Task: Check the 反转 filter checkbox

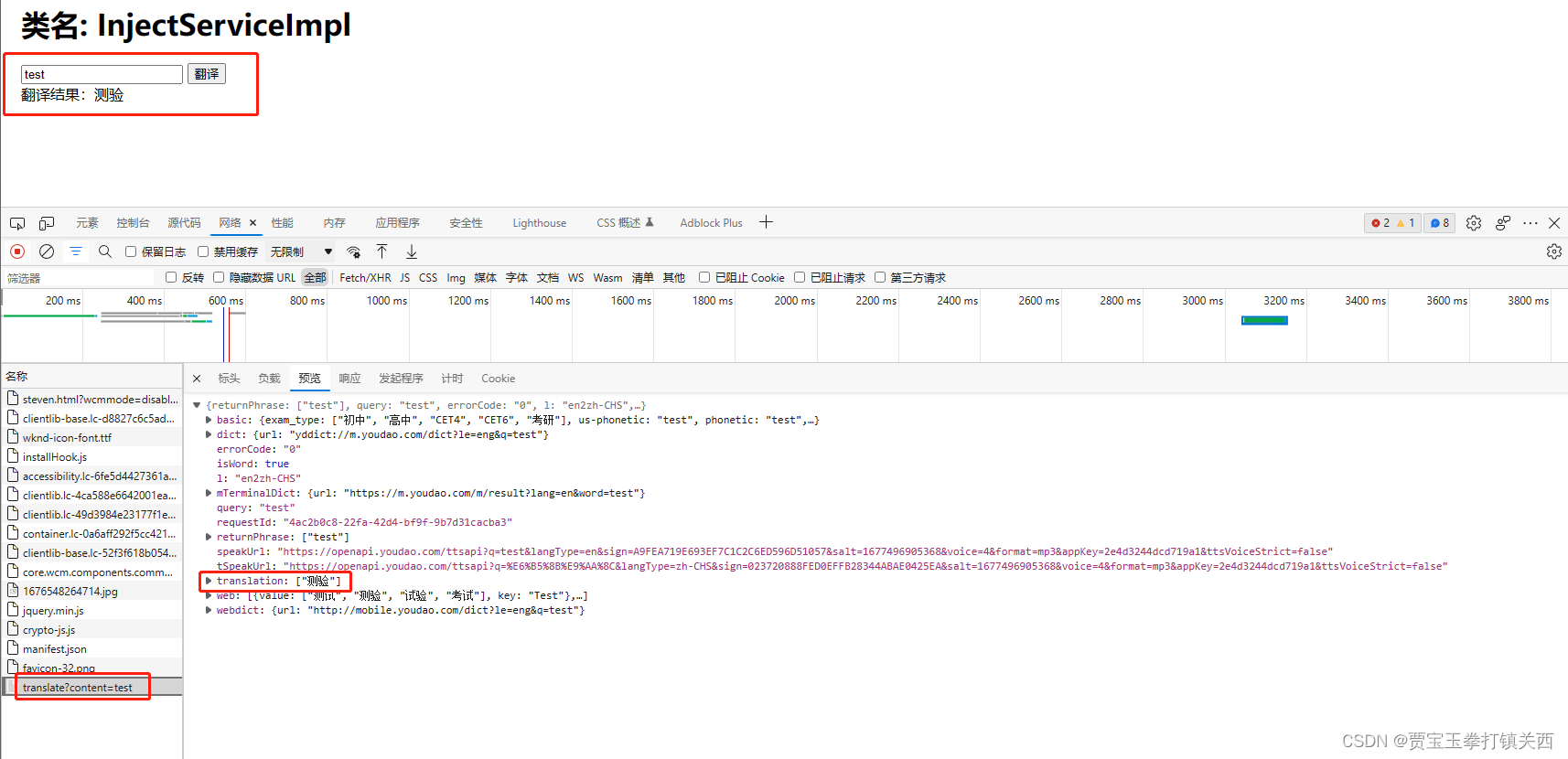Action: pyautogui.click(x=171, y=277)
